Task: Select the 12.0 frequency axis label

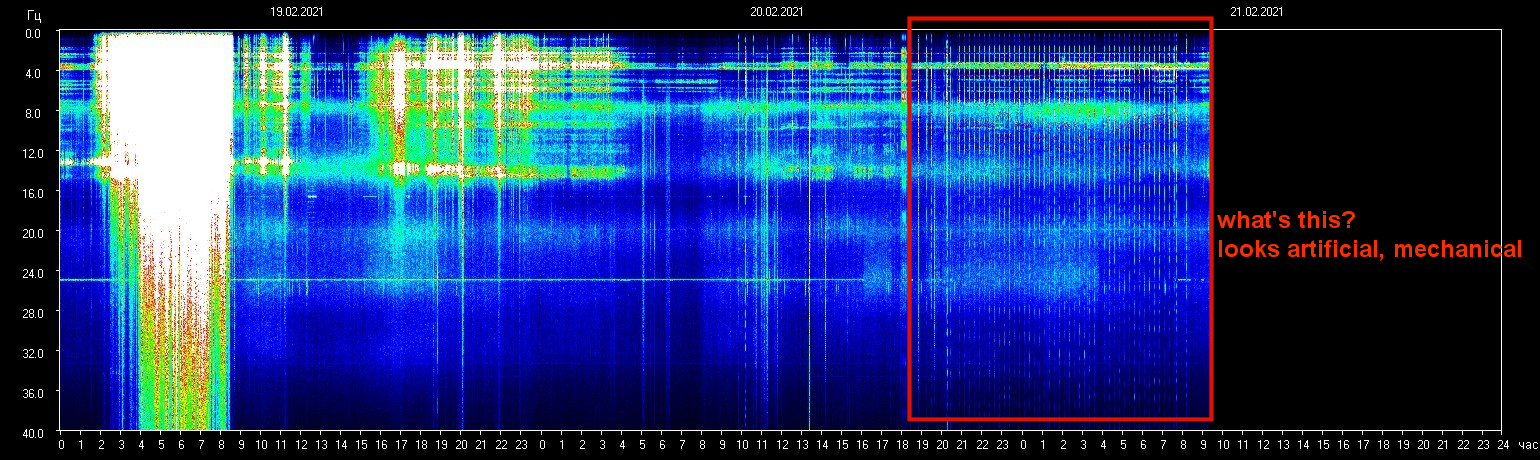Action: tap(31, 153)
